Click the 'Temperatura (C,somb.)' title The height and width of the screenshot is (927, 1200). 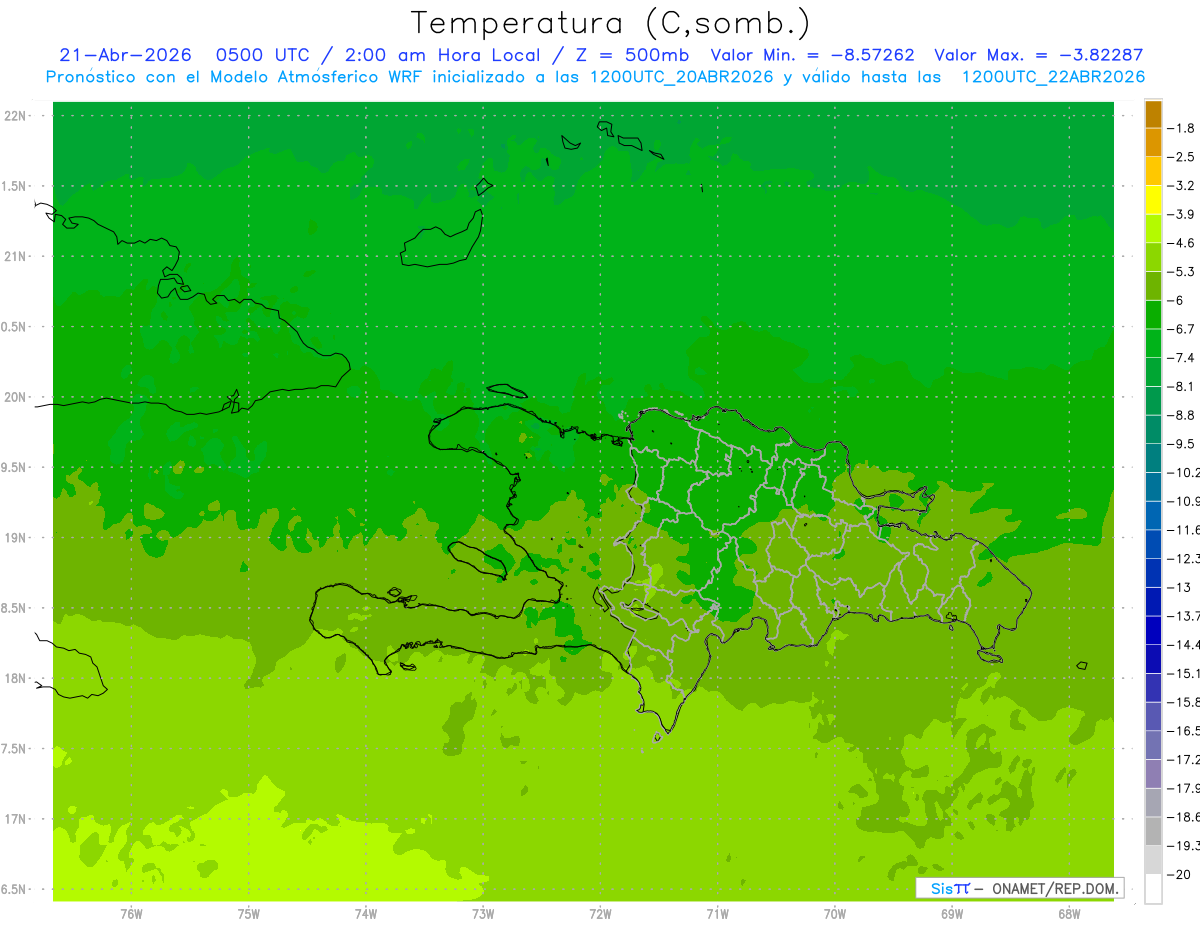pyautogui.click(x=610, y=23)
